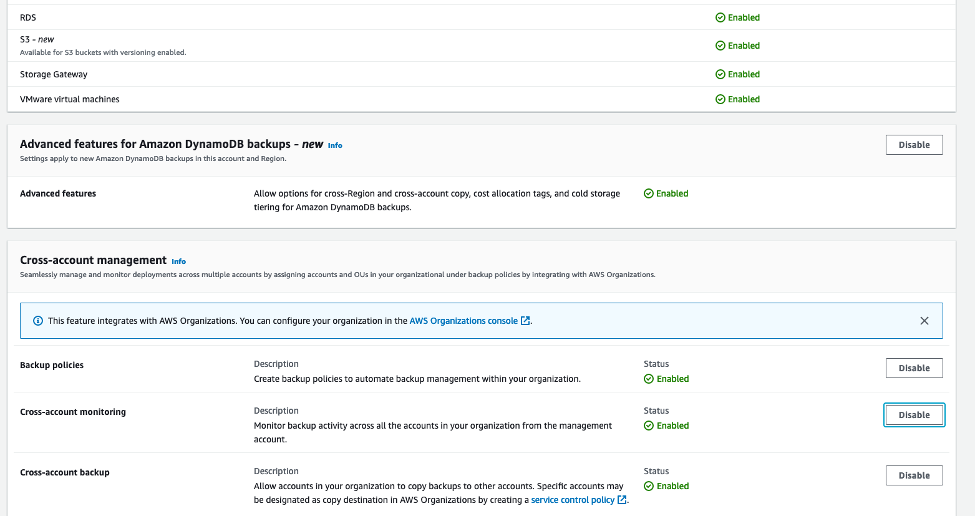Open Info link beside Cross-account management
The image size is (977, 516).
pos(178,261)
